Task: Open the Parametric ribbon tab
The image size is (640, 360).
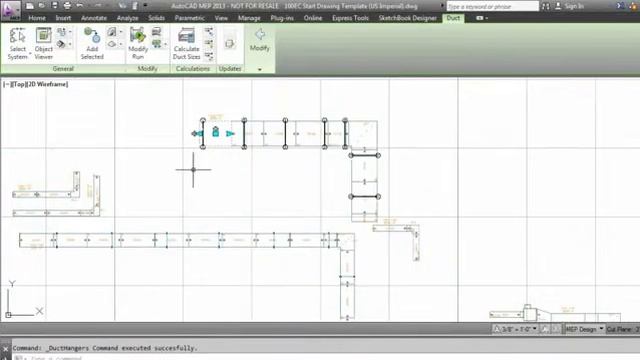Action: click(x=190, y=18)
